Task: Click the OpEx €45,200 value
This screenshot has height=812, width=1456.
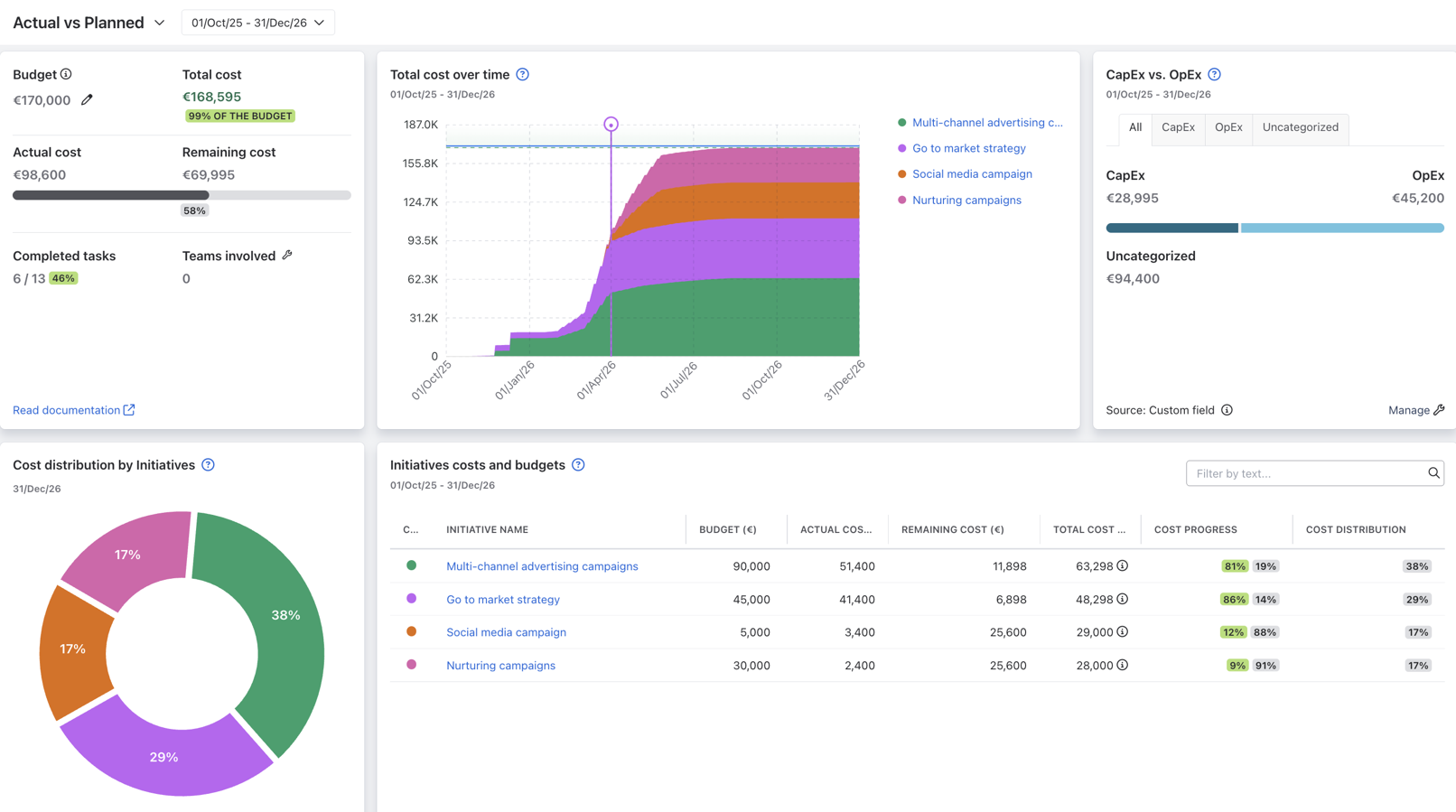Action: pyautogui.click(x=1418, y=199)
